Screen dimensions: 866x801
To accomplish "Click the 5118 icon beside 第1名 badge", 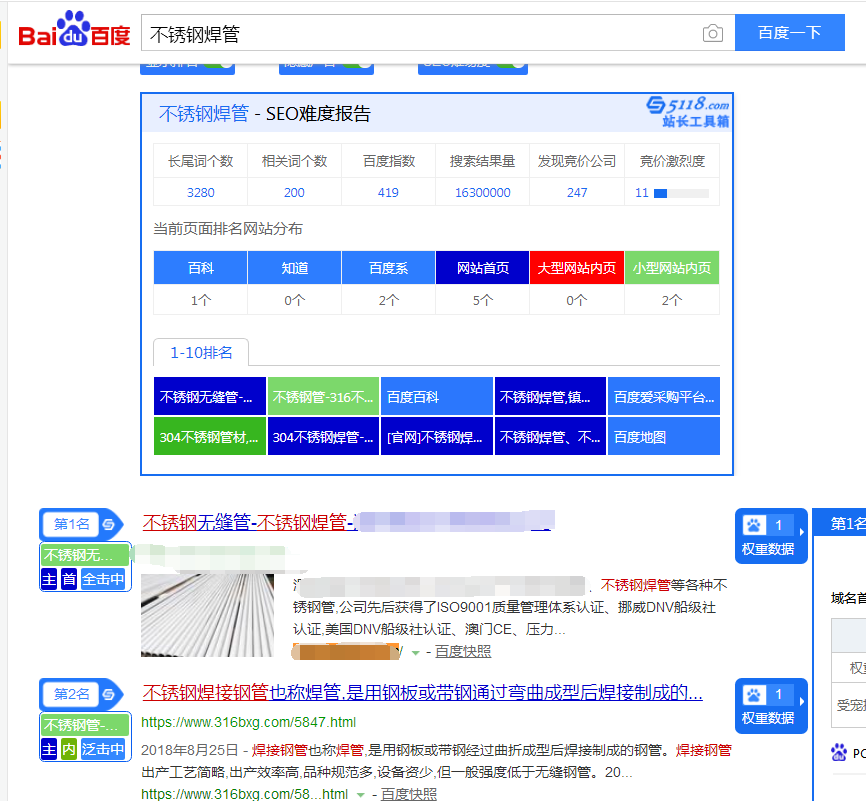I will 109,524.
